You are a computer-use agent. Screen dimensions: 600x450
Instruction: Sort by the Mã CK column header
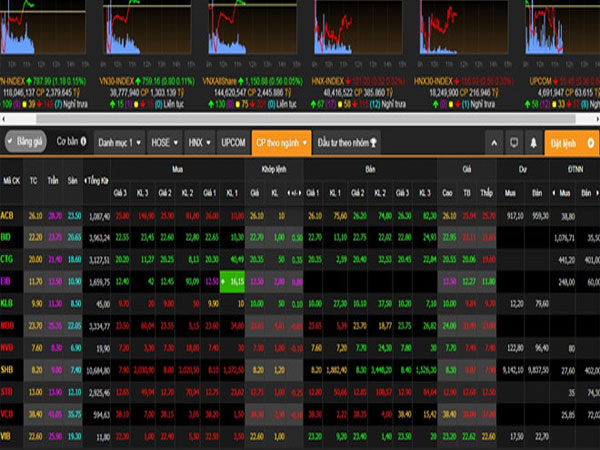coord(11,181)
